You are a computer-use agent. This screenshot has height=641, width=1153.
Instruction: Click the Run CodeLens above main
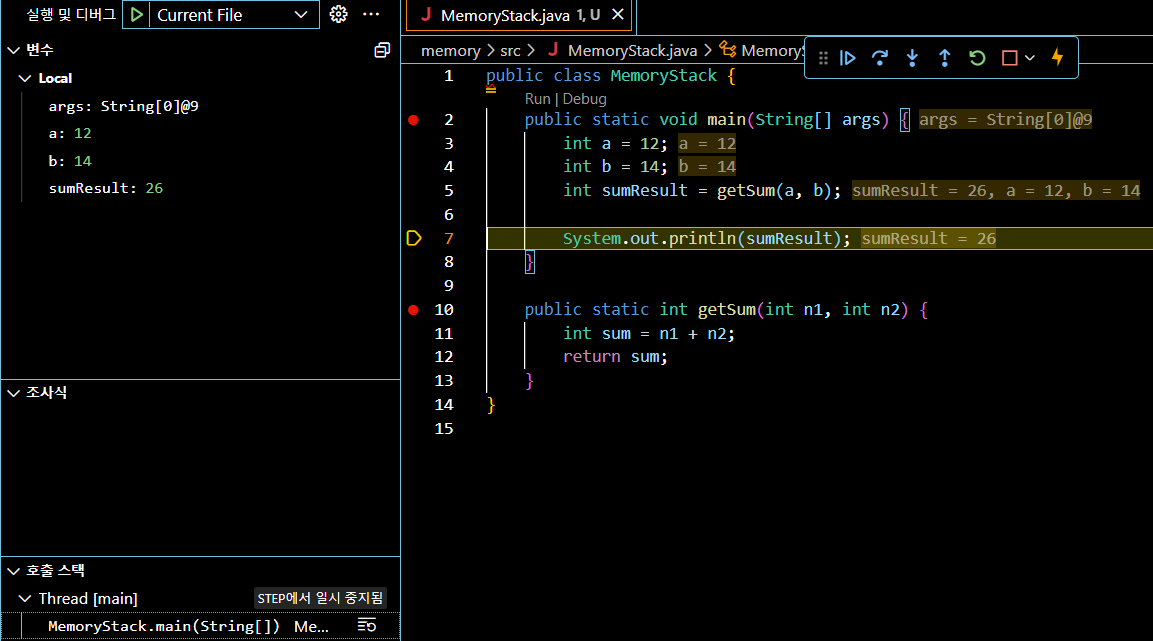(538, 99)
